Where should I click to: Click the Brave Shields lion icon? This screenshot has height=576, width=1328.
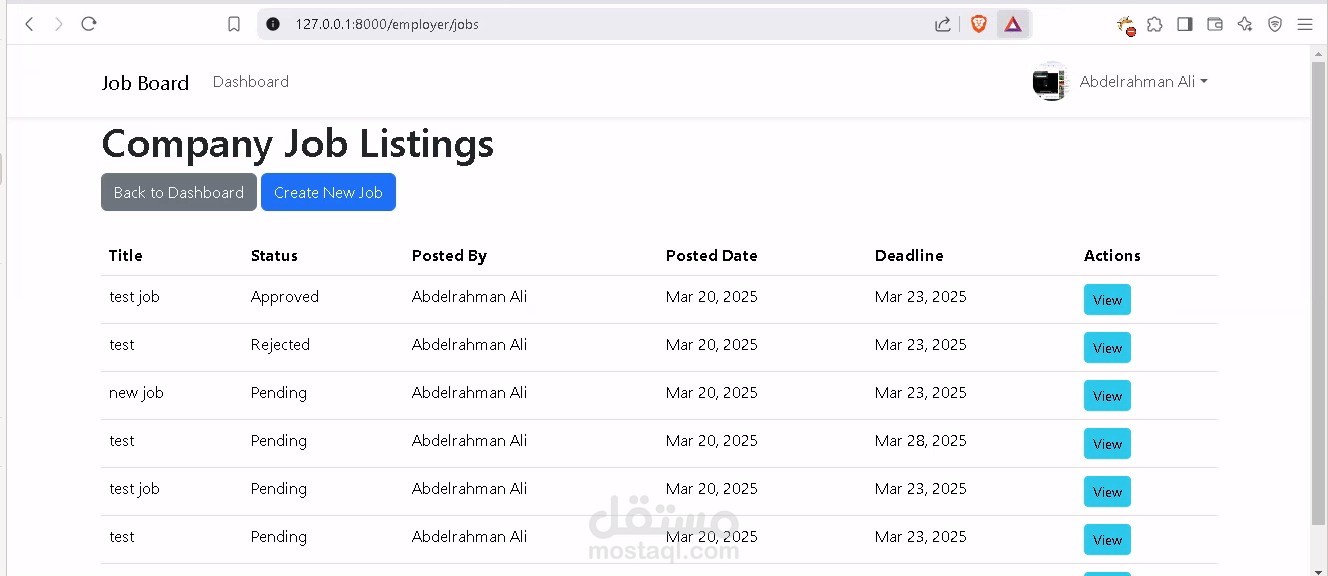click(x=978, y=24)
